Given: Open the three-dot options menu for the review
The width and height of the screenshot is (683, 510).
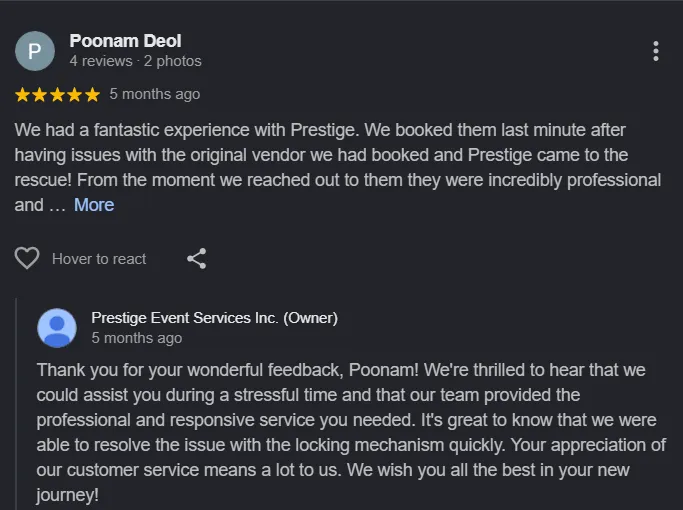Looking at the screenshot, I should pyautogui.click(x=655, y=51).
